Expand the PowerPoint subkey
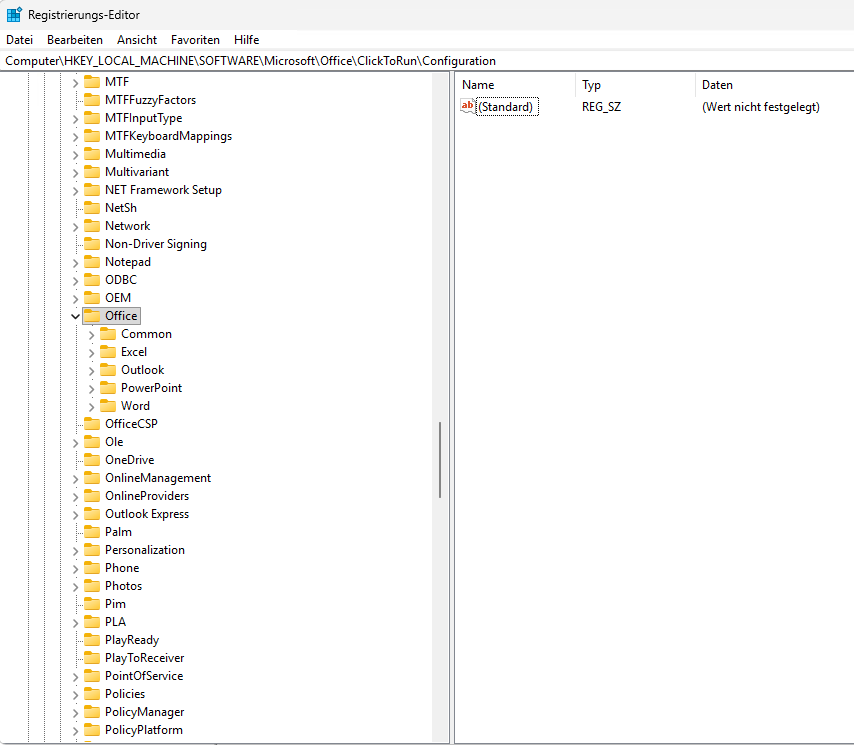This screenshot has height=745, width=854. click(92, 388)
